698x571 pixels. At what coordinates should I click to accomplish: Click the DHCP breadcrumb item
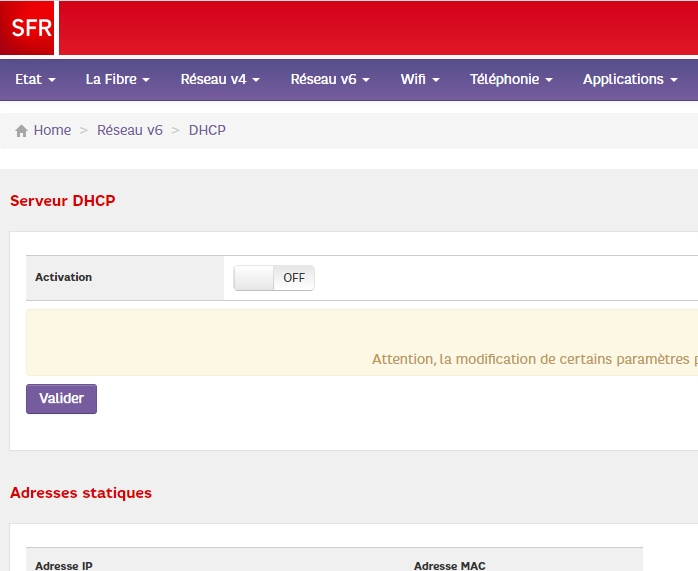click(x=207, y=131)
